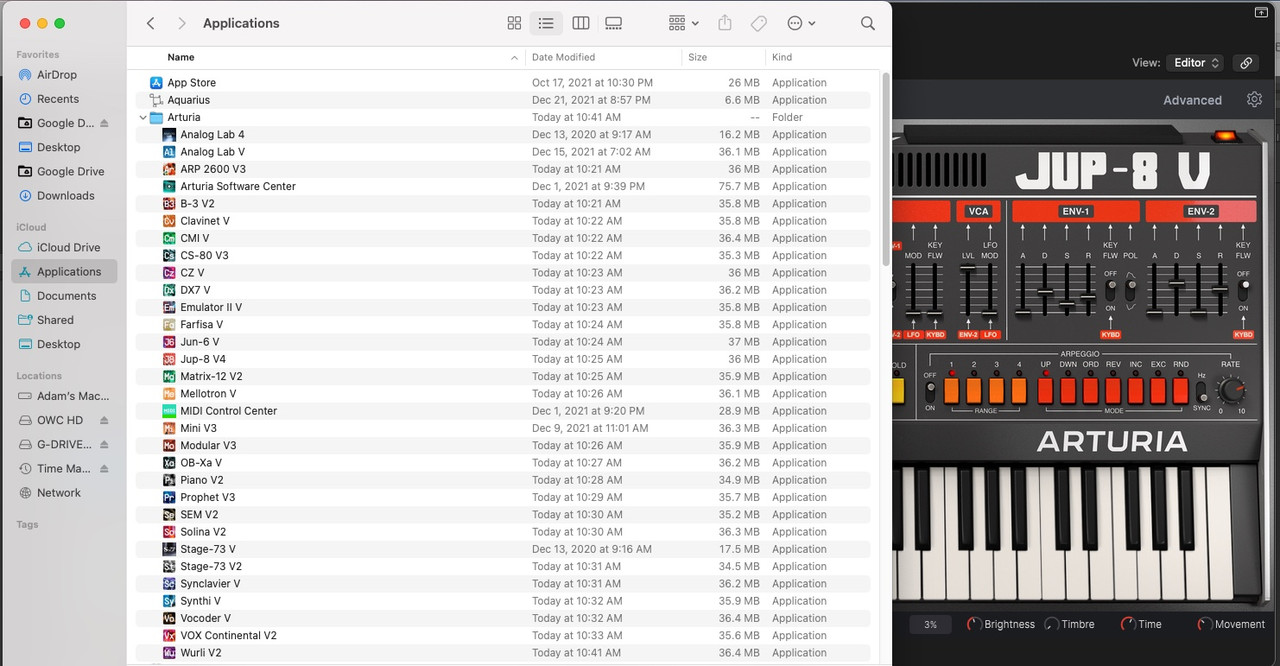This screenshot has height=666, width=1280.
Task: Click the MIDI Control Center icon
Action: click(169, 411)
